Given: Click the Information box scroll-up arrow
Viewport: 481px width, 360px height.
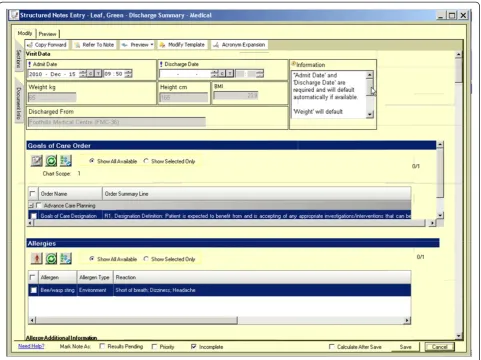Looking at the screenshot, I should click(370, 75).
